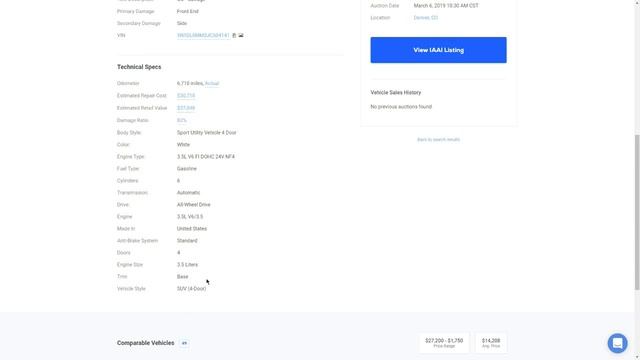Click the Estimated Repair Cost value
640x360 pixels.
186,96
